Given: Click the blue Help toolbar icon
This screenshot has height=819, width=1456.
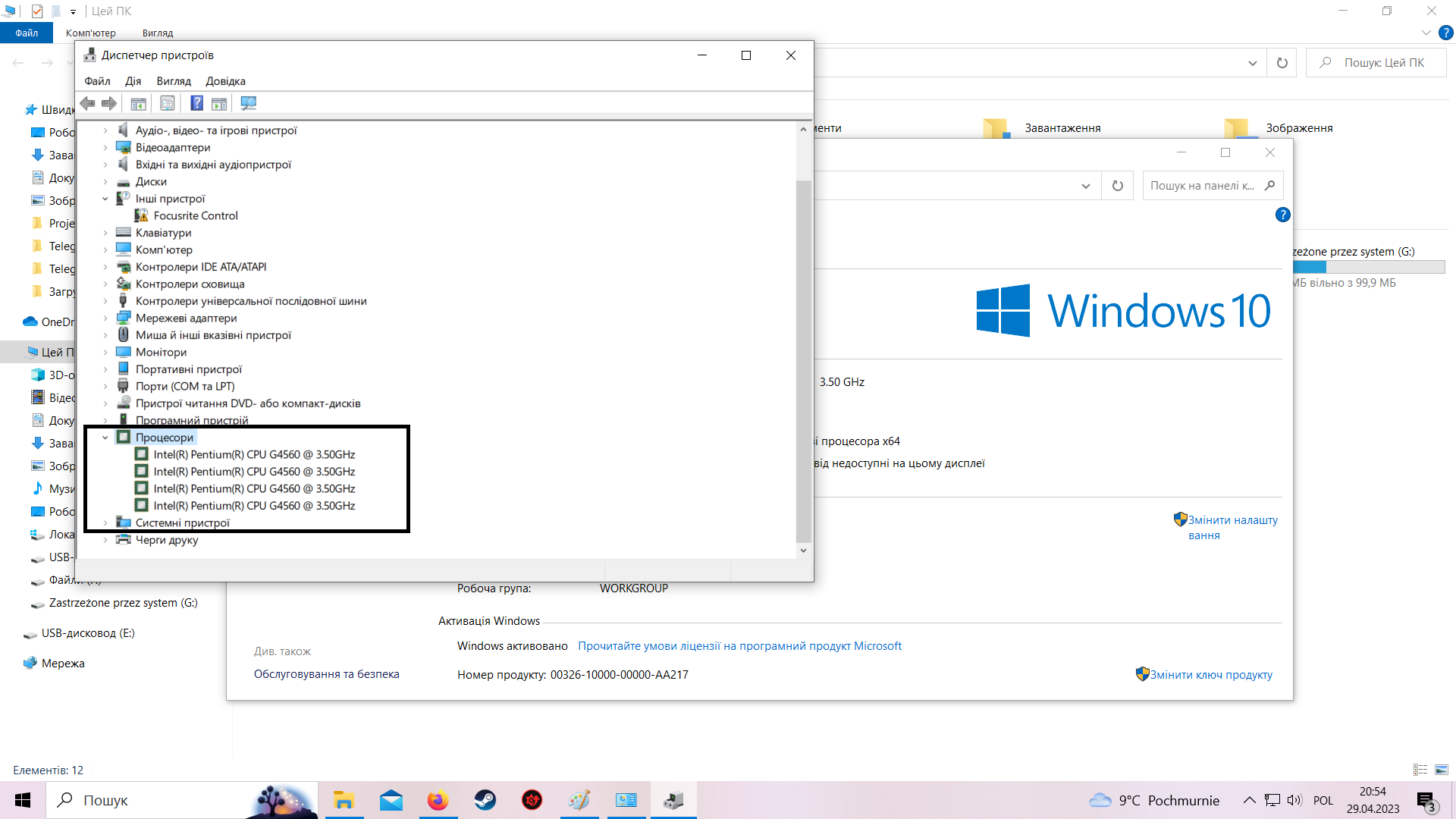Looking at the screenshot, I should (x=196, y=103).
